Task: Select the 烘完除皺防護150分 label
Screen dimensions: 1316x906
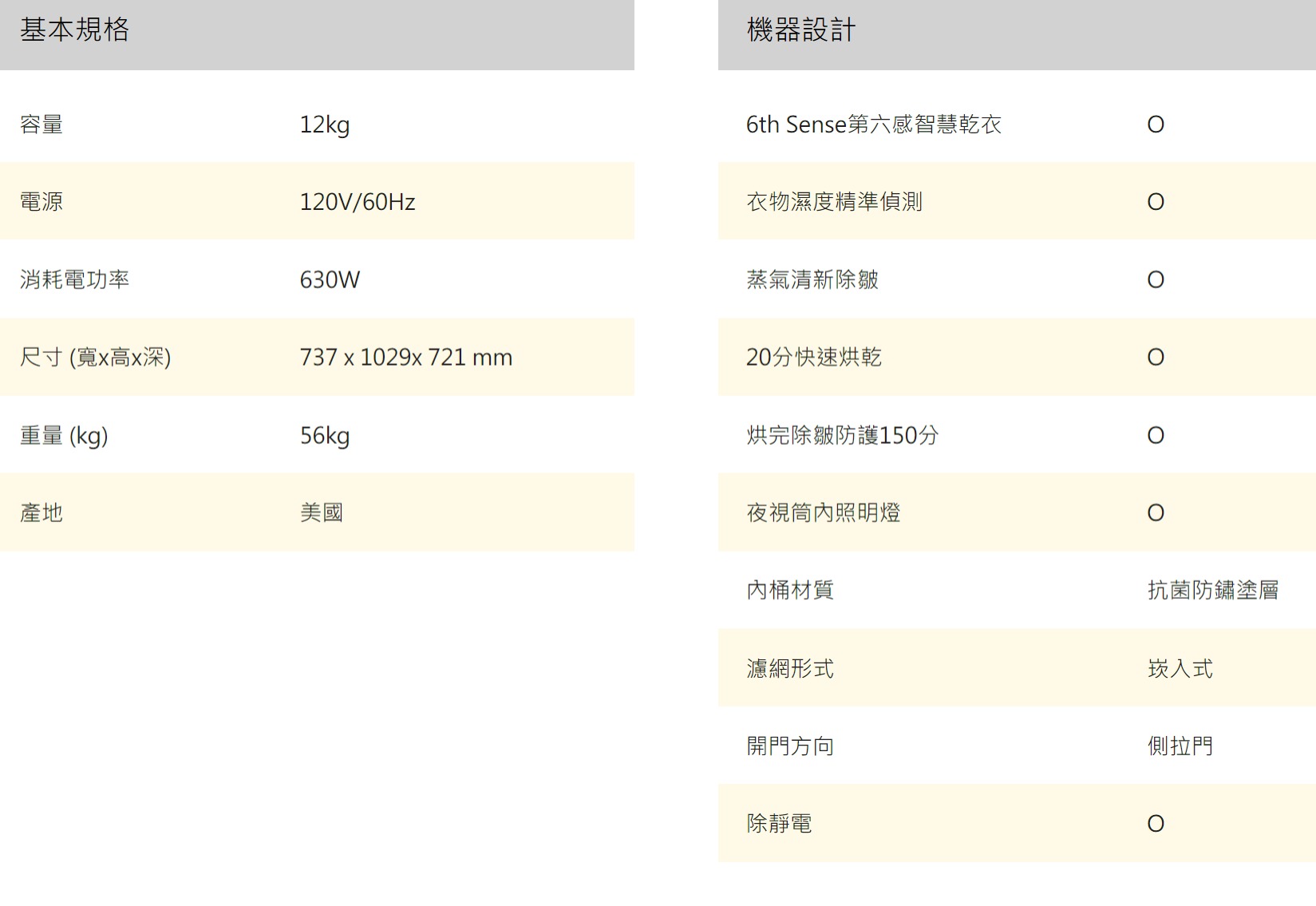Action: tap(842, 435)
